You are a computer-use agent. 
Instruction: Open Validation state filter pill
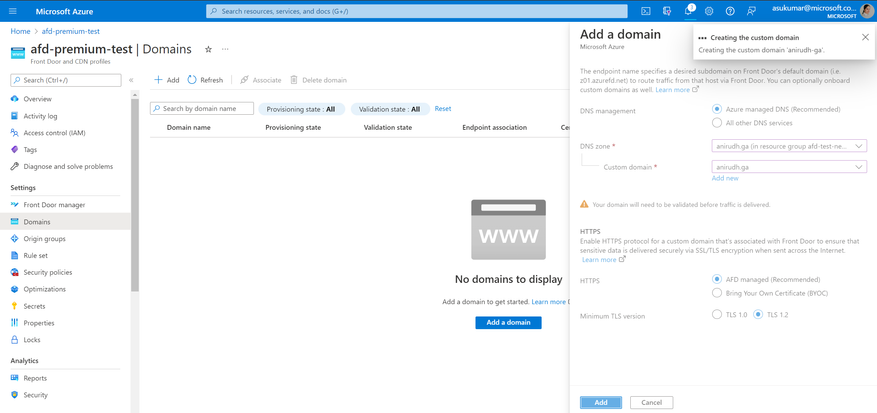pos(390,109)
